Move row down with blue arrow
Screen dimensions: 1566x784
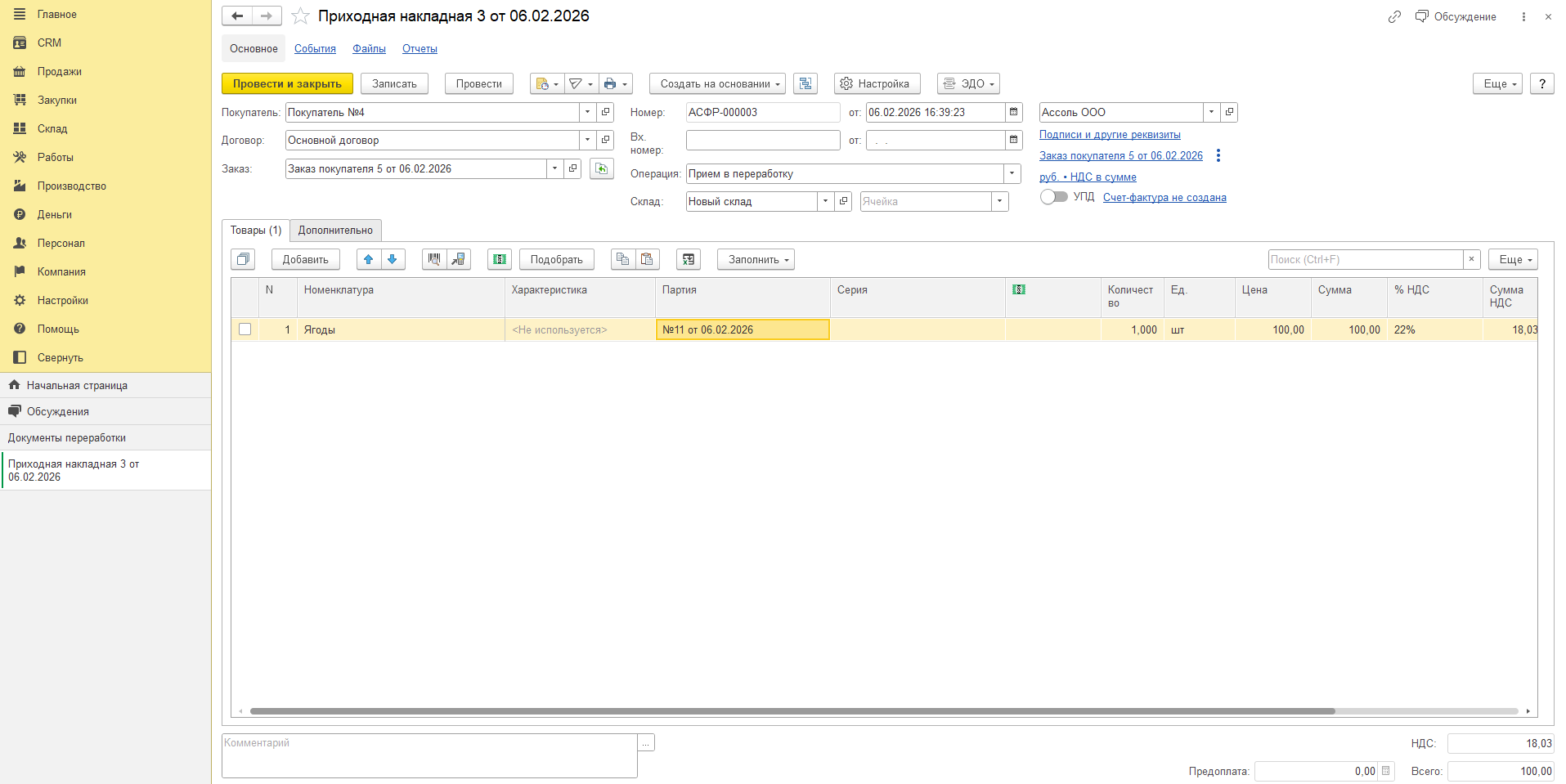click(x=393, y=259)
